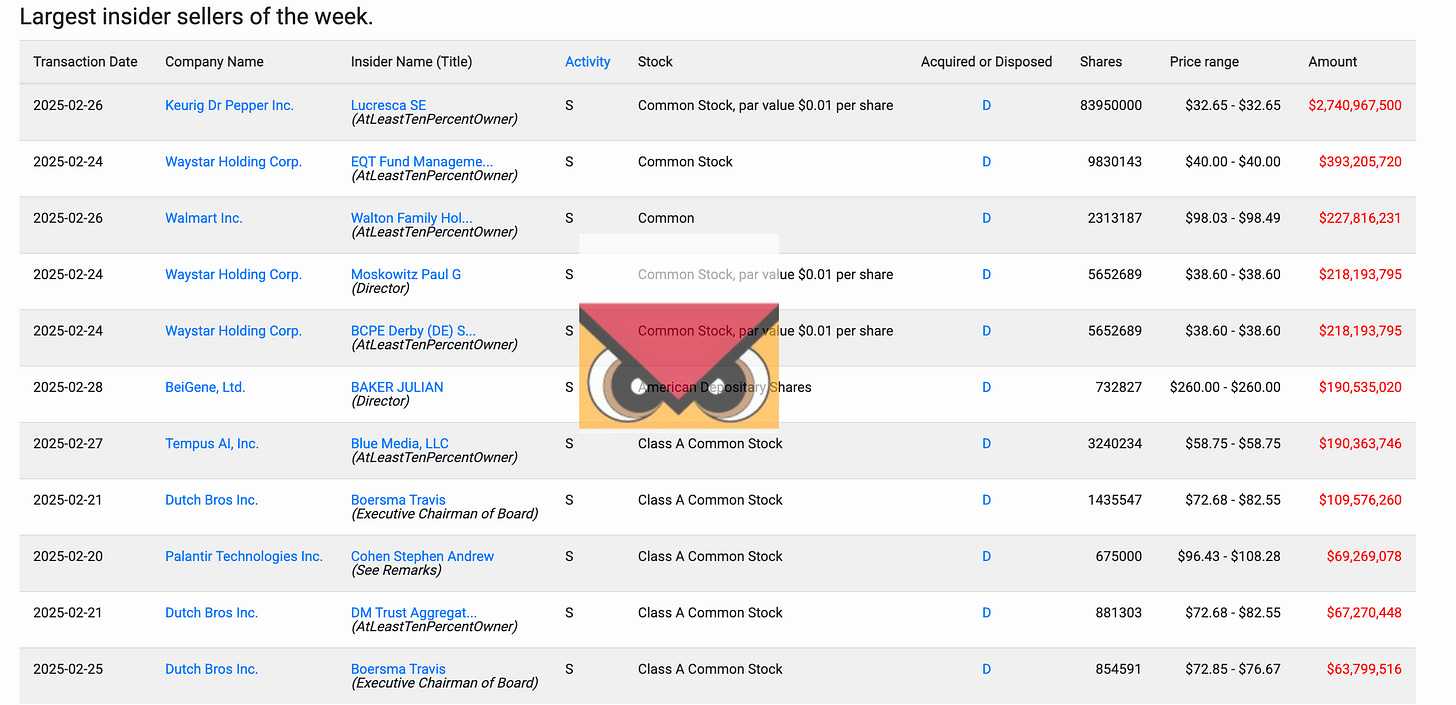Click the Acquired or Disposed column header
Image resolution: width=1456 pixels, height=705 pixels.
[986, 61]
